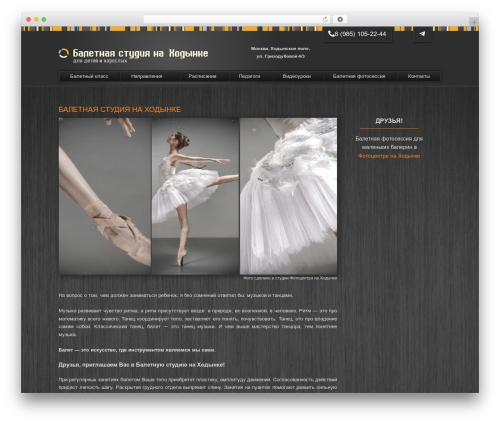Click the phone number 8 (985) 105-22-44
This screenshot has width=500, height=423.
[x=360, y=34]
